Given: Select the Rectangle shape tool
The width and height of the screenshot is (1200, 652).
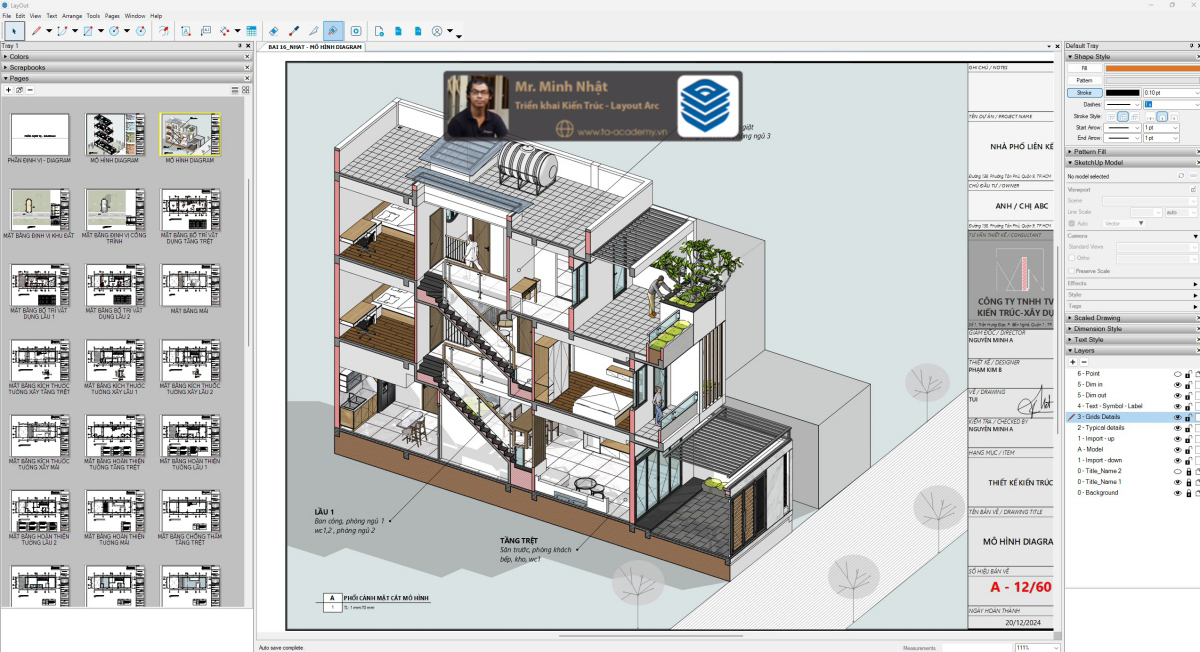Looking at the screenshot, I should click(88, 31).
